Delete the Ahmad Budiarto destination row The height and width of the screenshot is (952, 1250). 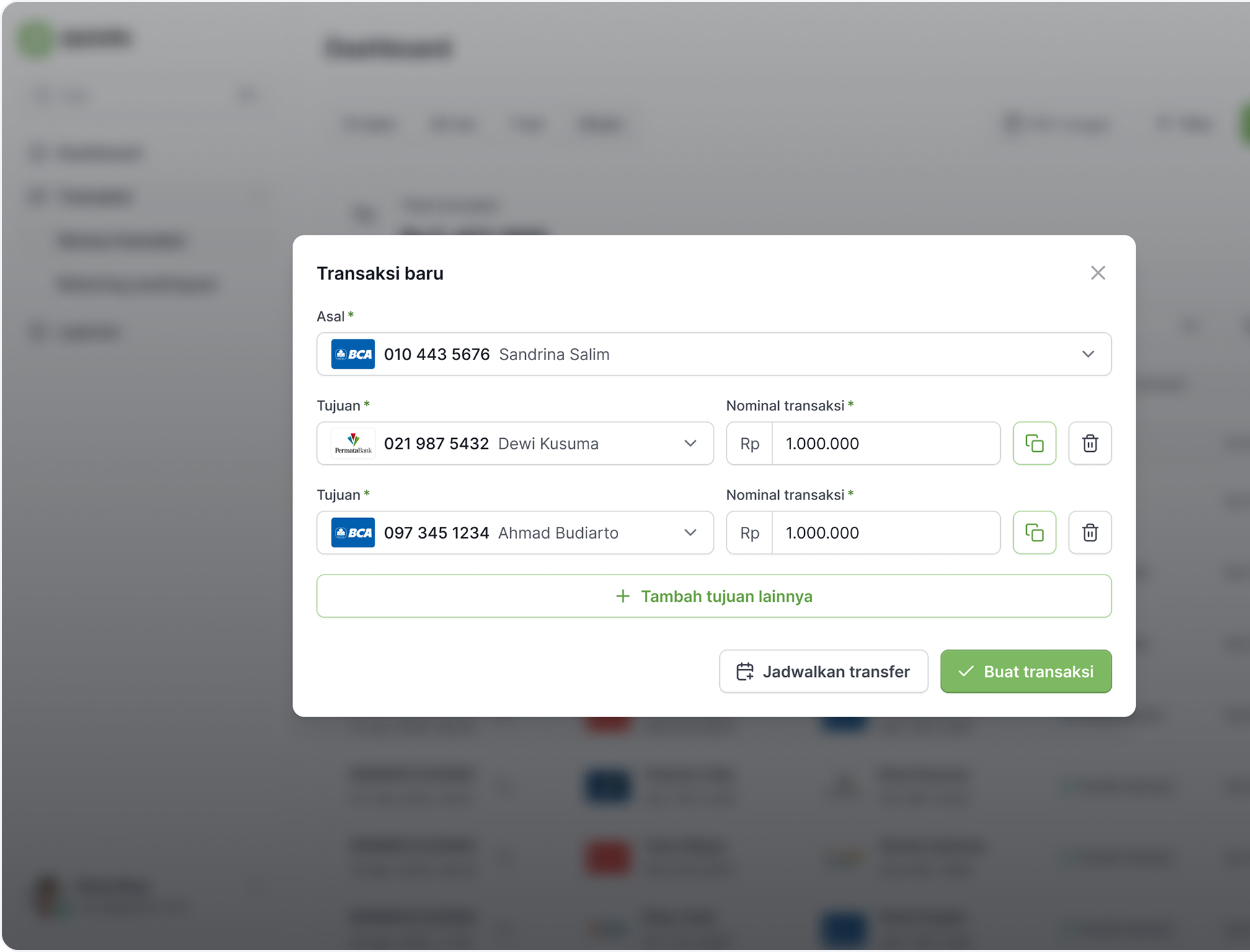pos(1089,532)
